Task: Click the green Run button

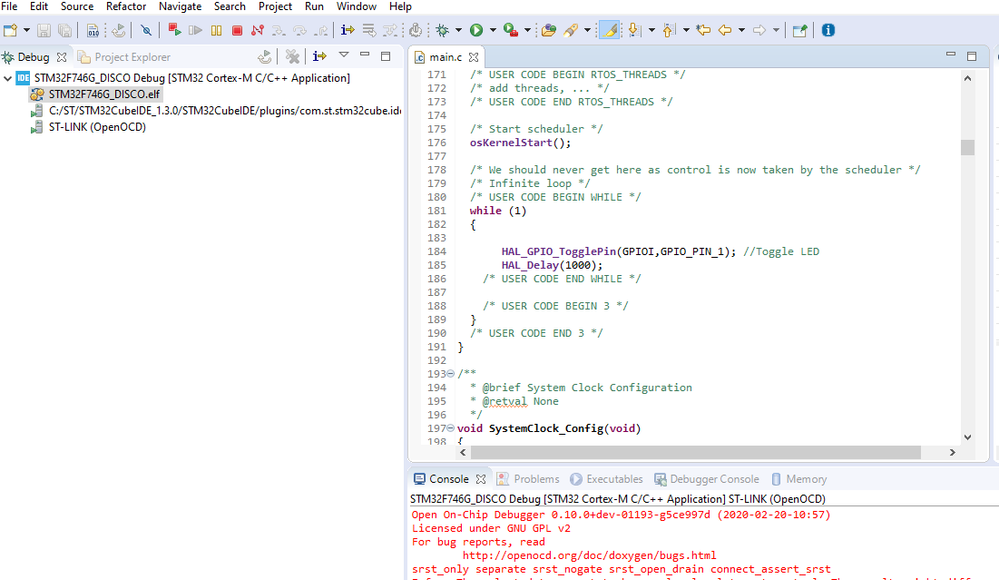Action: (476, 30)
